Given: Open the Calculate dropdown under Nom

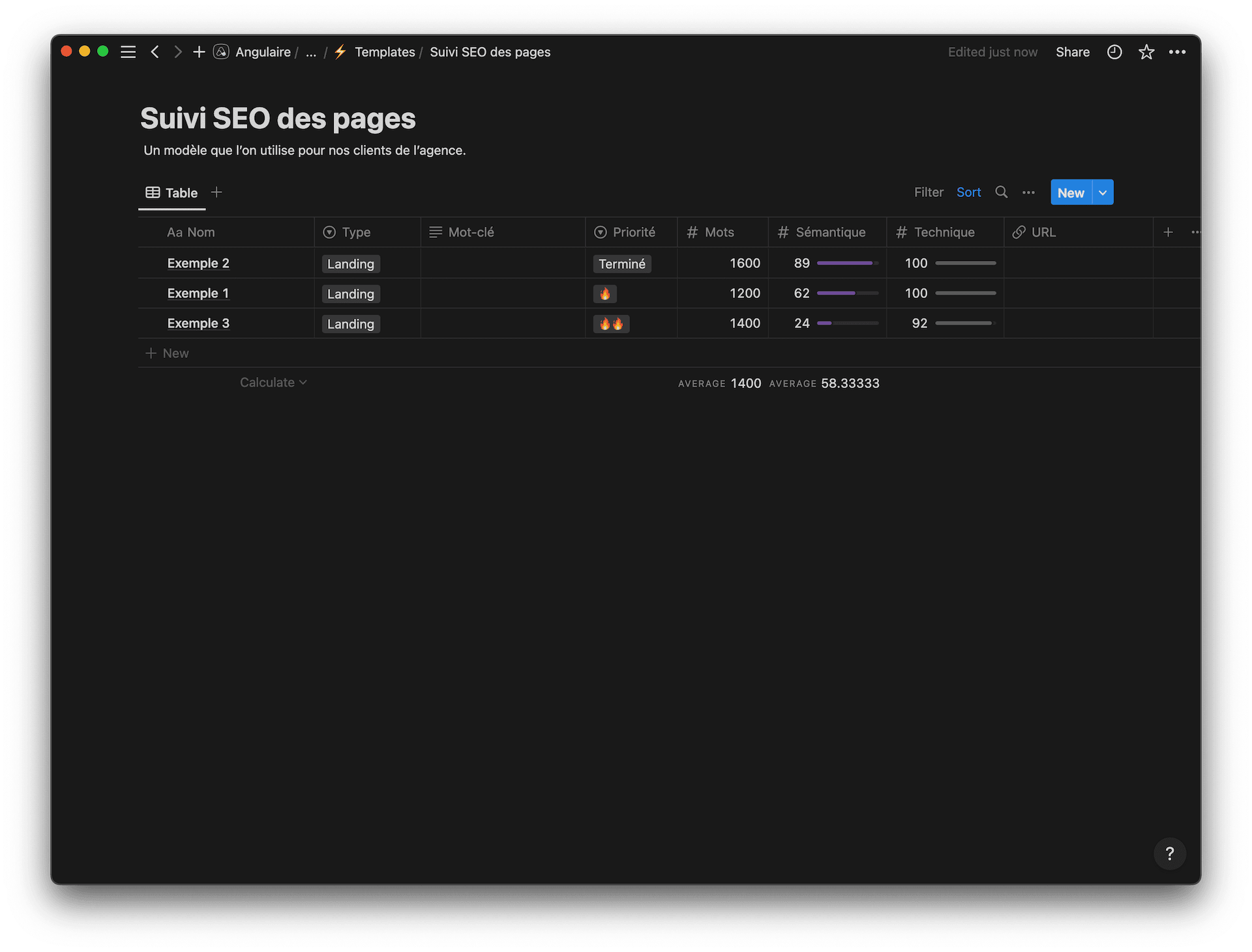Looking at the screenshot, I should tap(273, 383).
